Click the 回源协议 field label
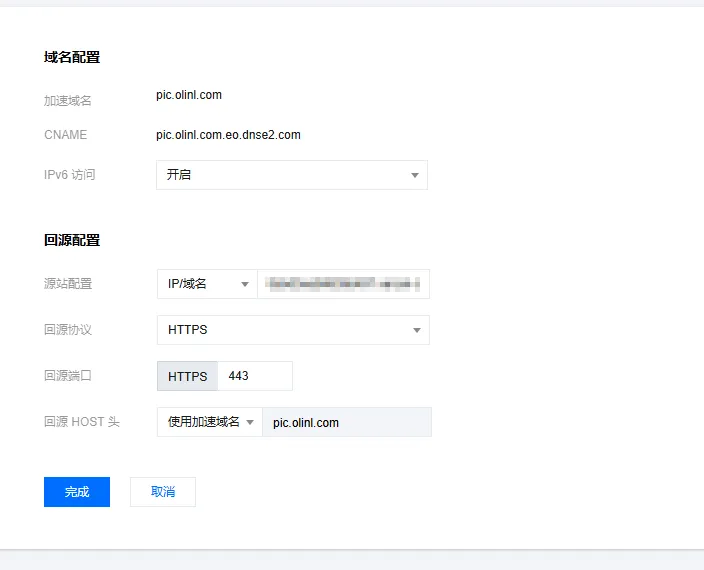The width and height of the screenshot is (704, 570). 68,330
